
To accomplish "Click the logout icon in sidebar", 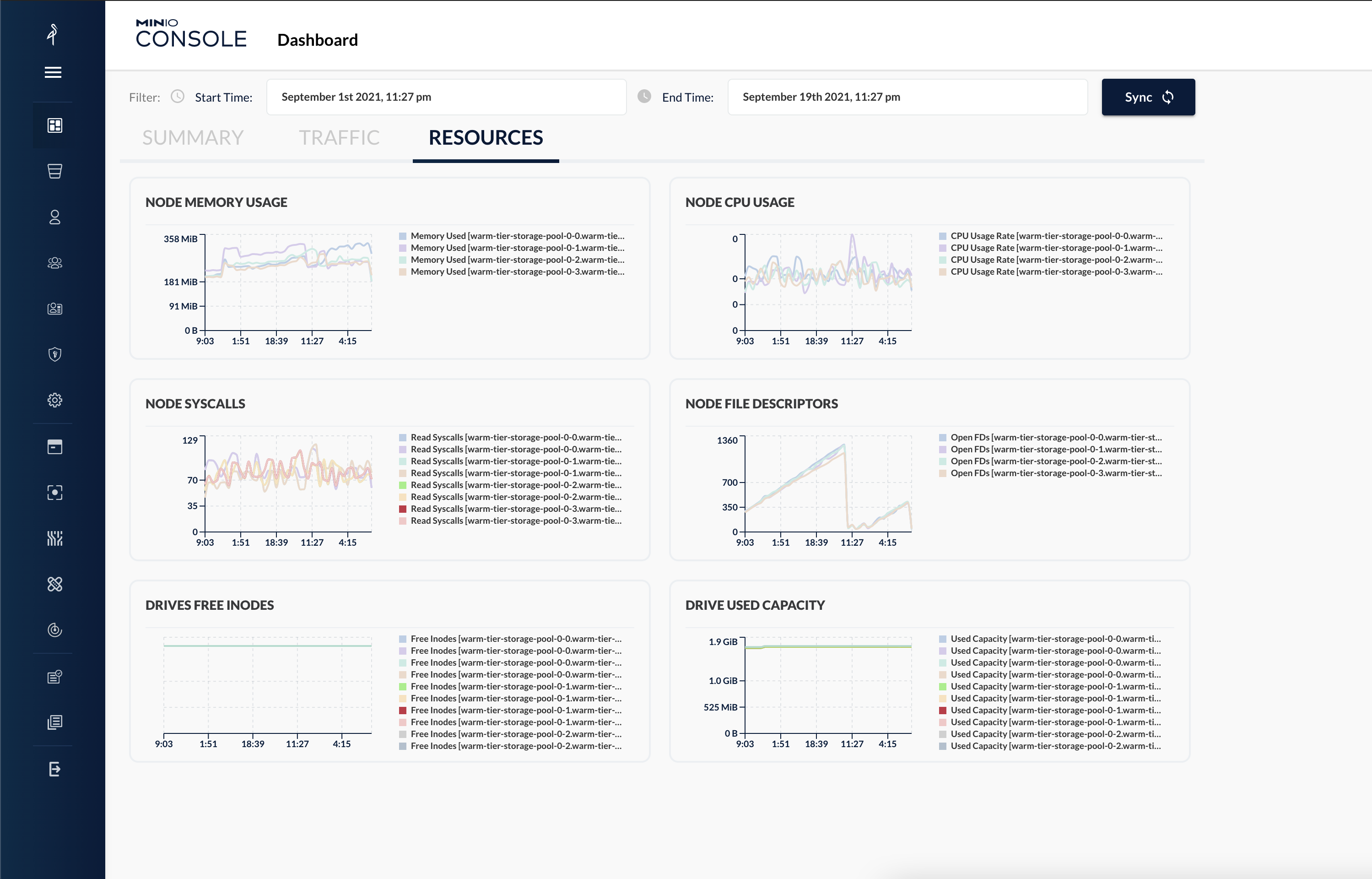I will click(x=55, y=769).
